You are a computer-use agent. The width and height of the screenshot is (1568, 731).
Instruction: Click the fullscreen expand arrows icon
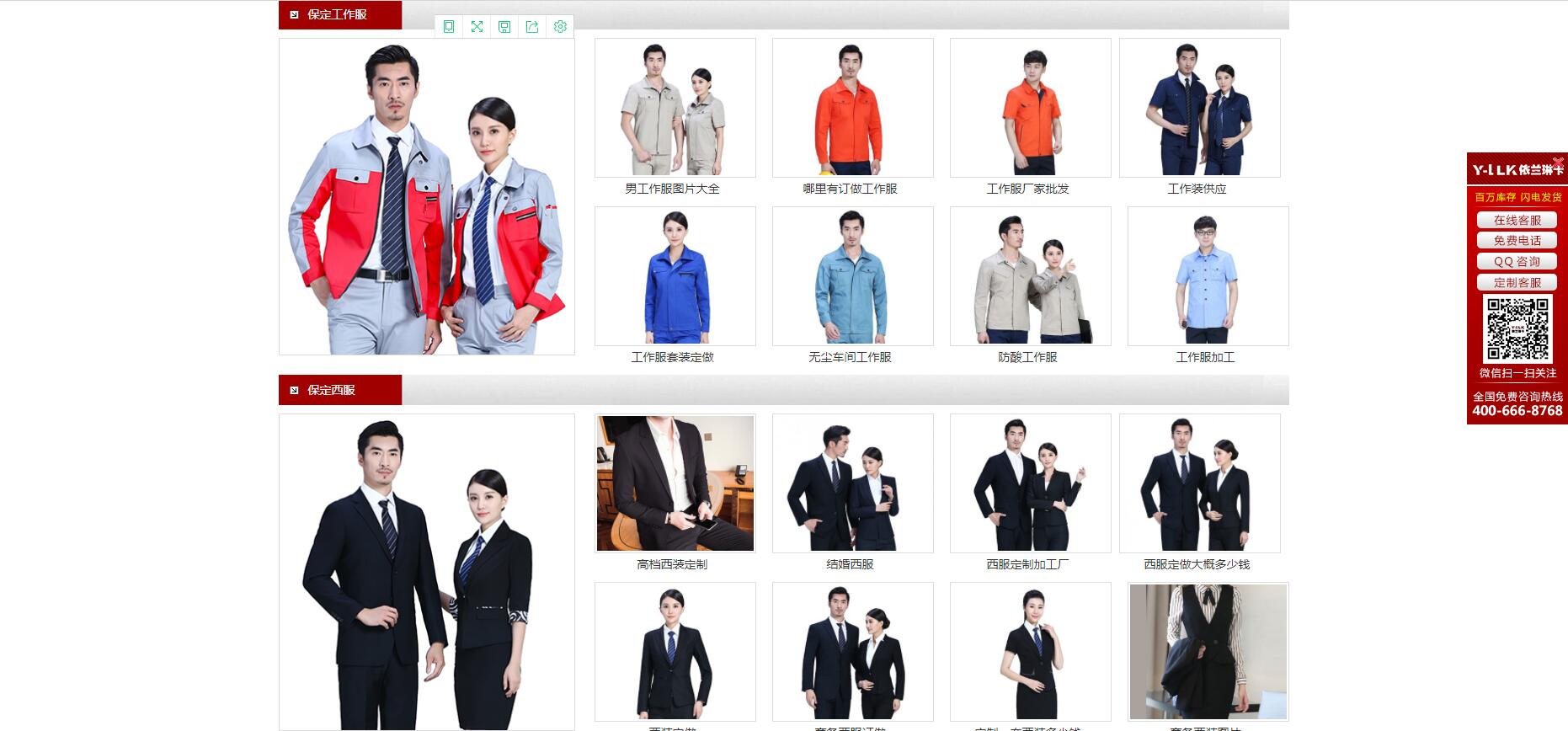(x=477, y=27)
